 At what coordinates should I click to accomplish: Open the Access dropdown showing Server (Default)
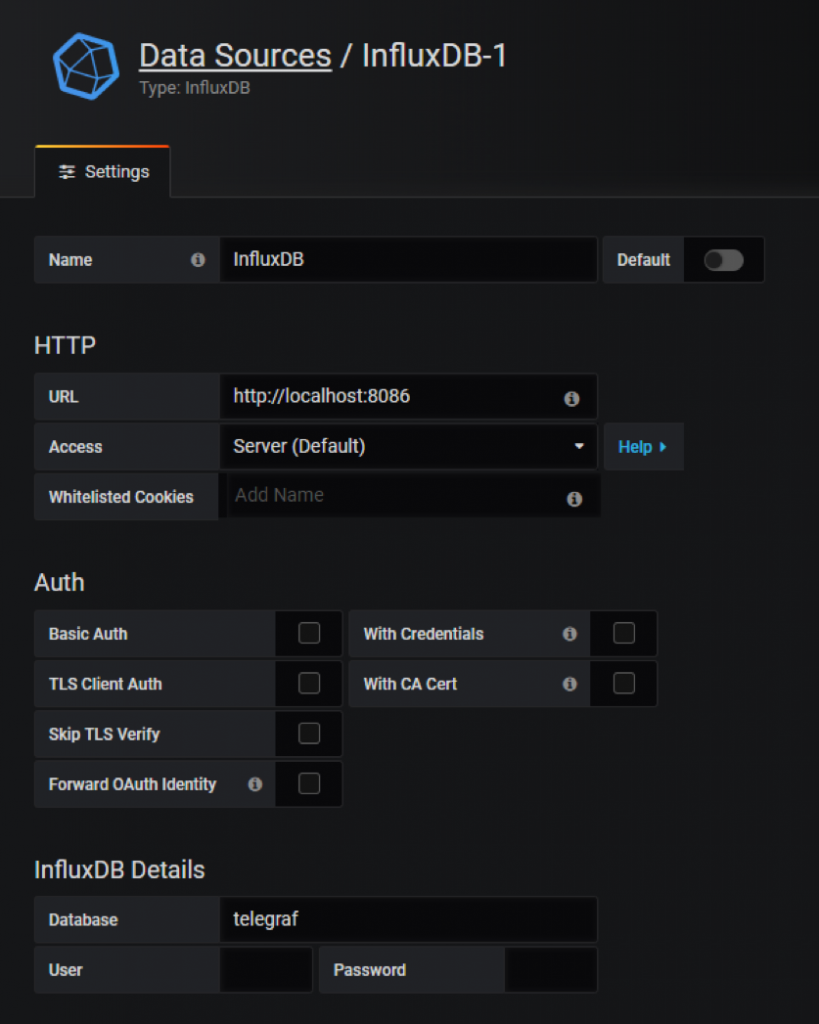point(408,447)
